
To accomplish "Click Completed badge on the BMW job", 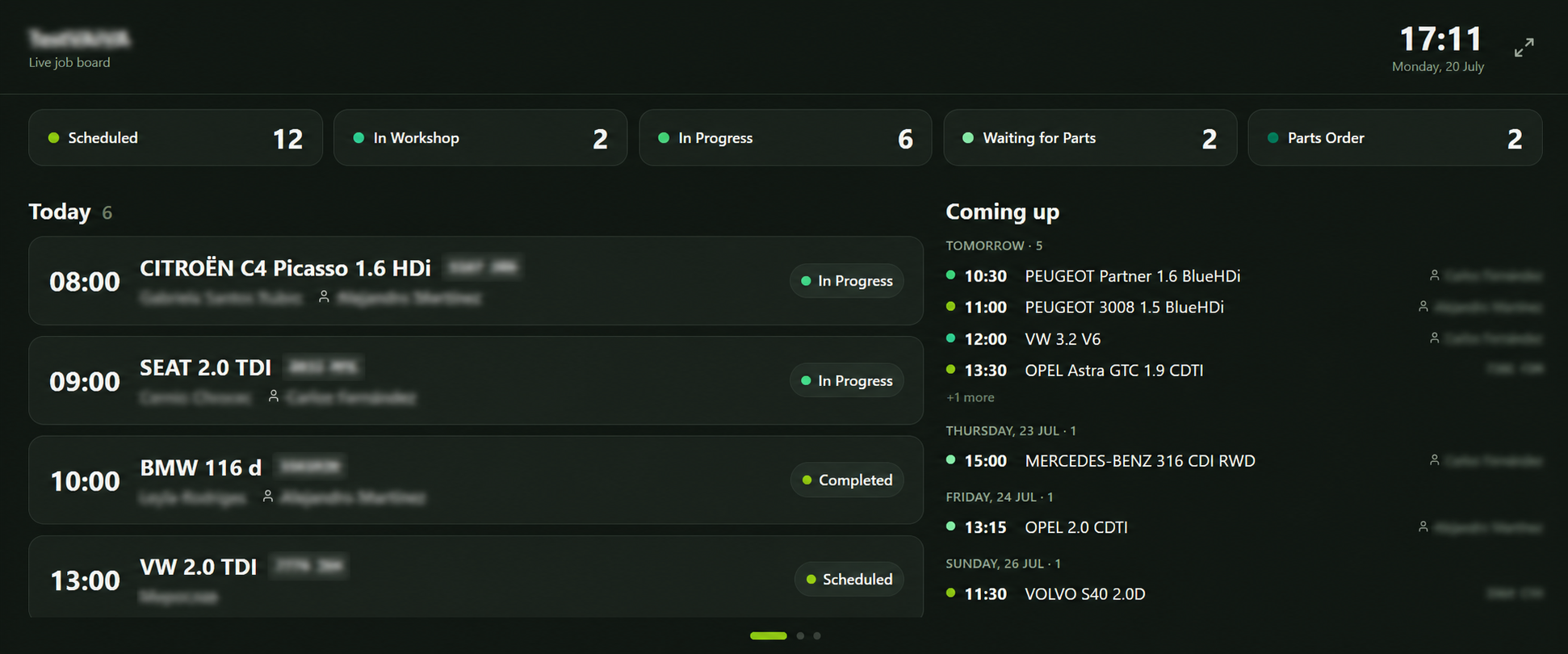I will (x=847, y=480).
